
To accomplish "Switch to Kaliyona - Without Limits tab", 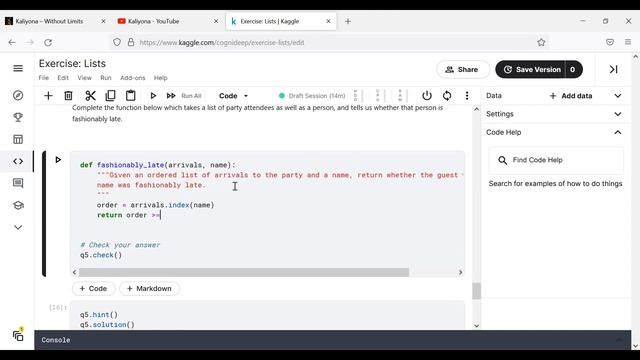I will coord(49,21).
